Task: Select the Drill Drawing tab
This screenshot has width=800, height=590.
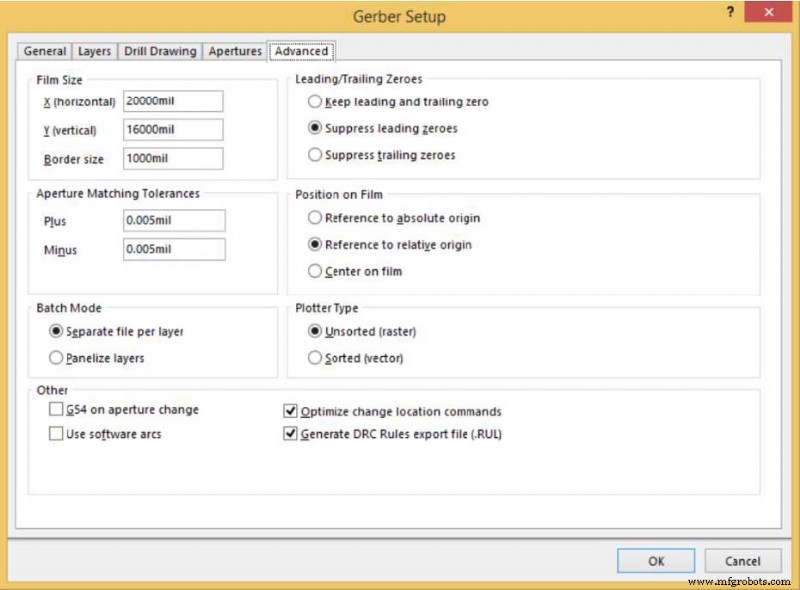Action: point(159,51)
